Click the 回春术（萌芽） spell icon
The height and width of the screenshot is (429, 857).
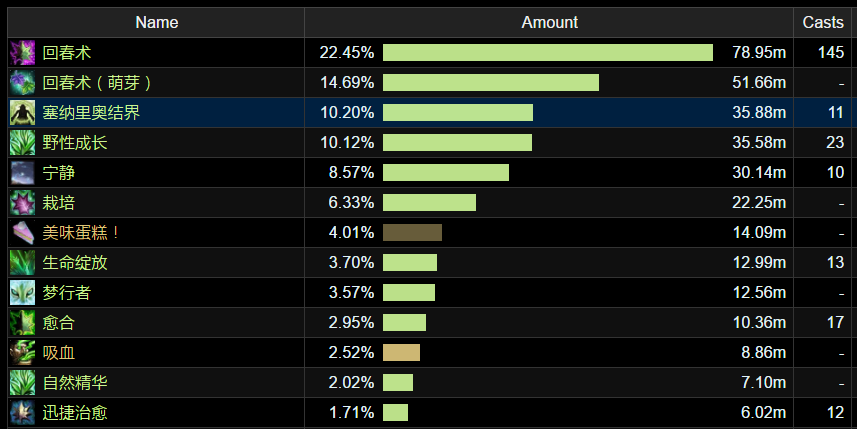click(x=22, y=82)
